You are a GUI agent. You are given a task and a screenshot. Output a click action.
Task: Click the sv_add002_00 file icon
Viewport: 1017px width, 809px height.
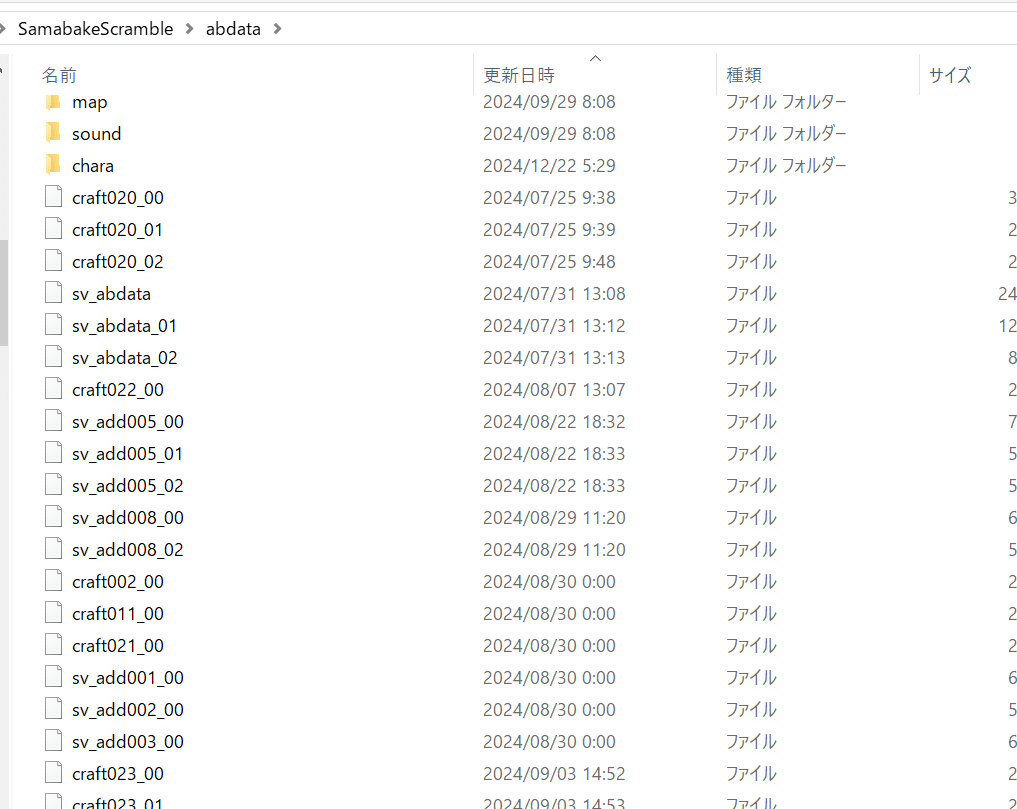point(53,708)
